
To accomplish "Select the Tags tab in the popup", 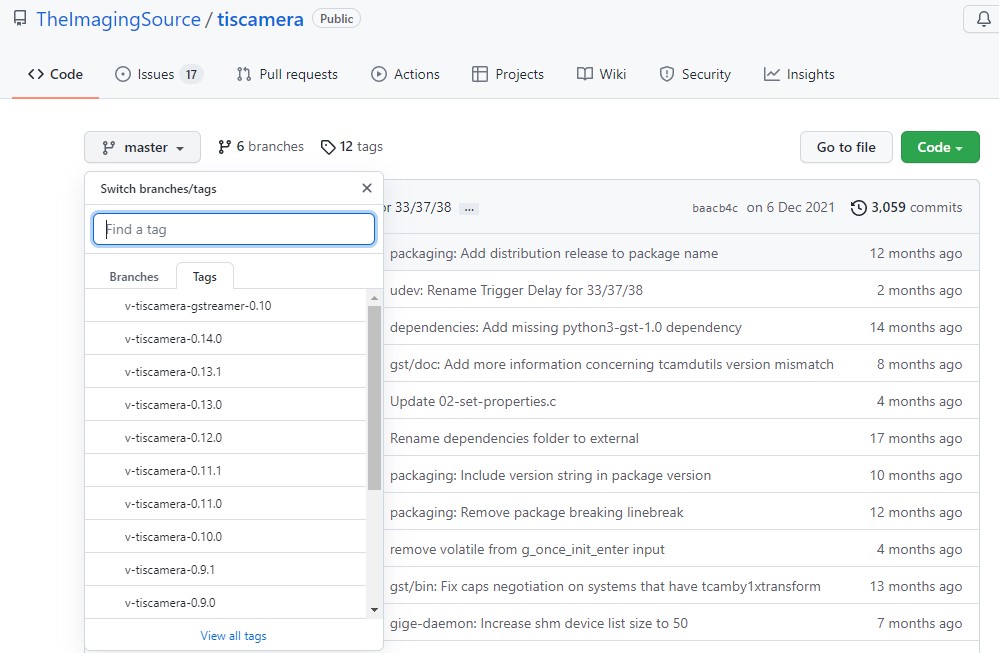I will (x=205, y=276).
